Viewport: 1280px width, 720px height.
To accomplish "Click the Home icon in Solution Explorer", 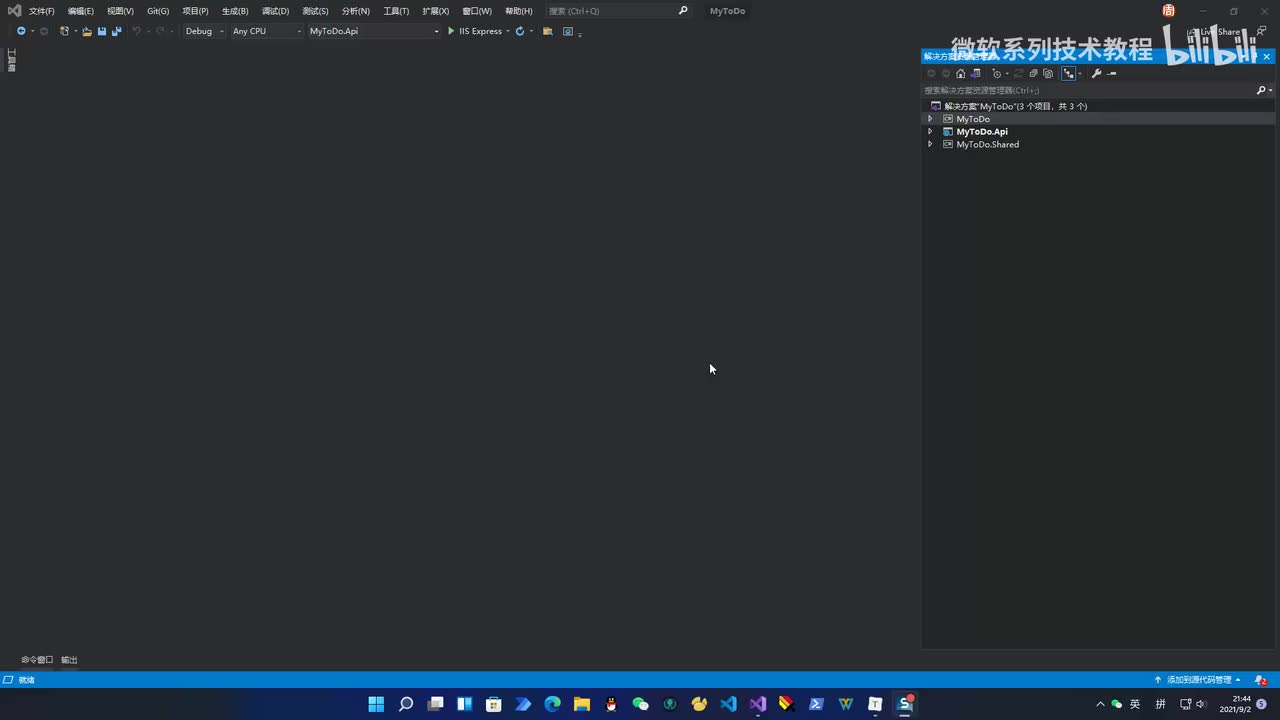I will coord(960,73).
